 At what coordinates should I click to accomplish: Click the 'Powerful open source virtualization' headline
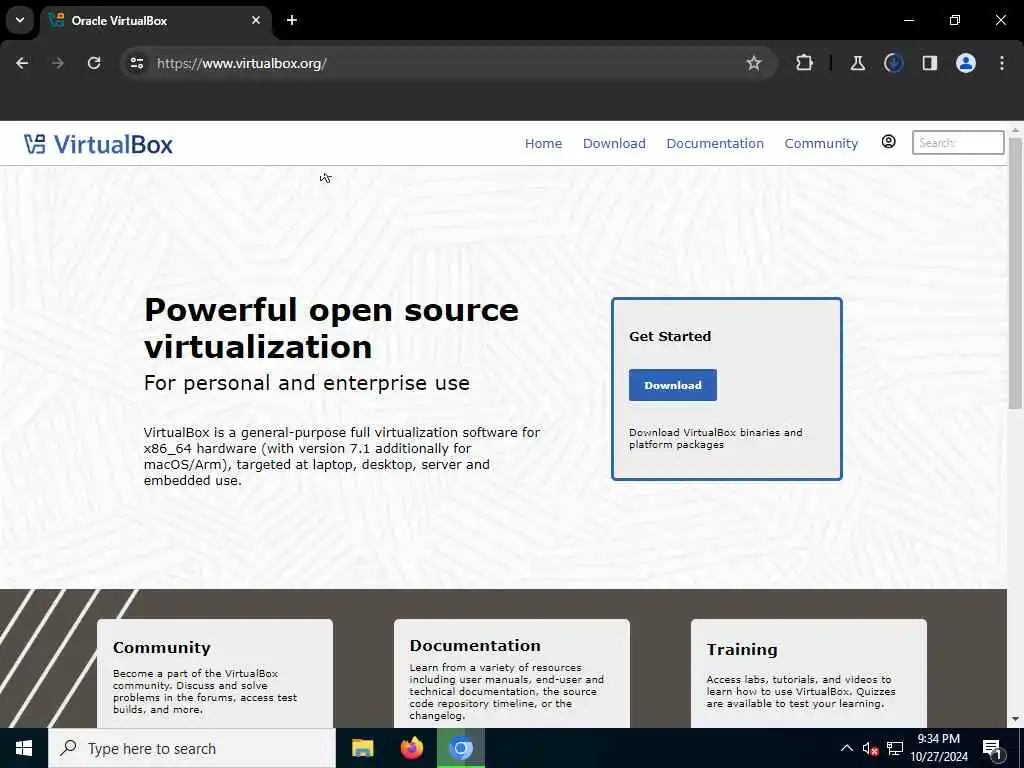point(331,328)
